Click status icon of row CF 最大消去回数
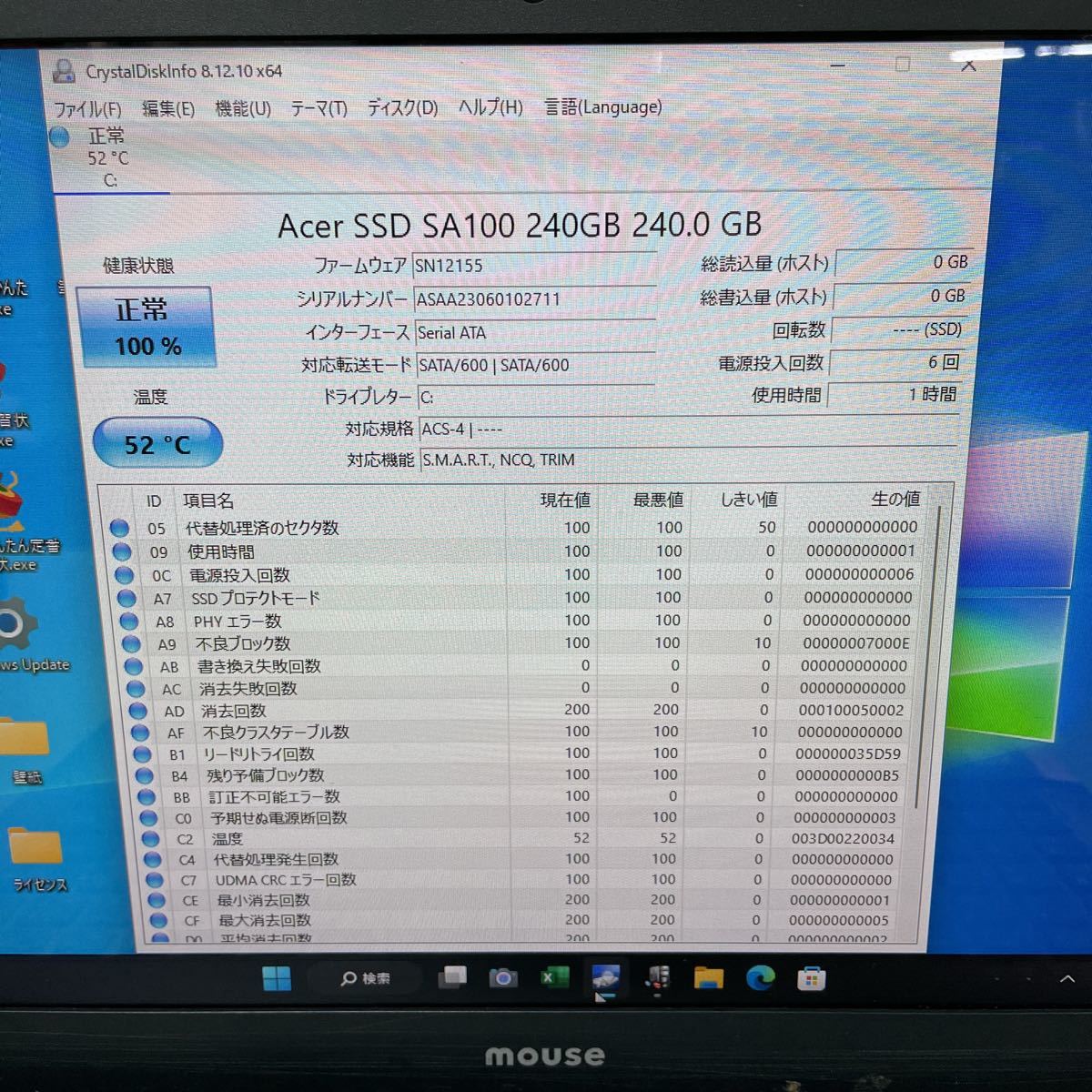 [x=157, y=921]
